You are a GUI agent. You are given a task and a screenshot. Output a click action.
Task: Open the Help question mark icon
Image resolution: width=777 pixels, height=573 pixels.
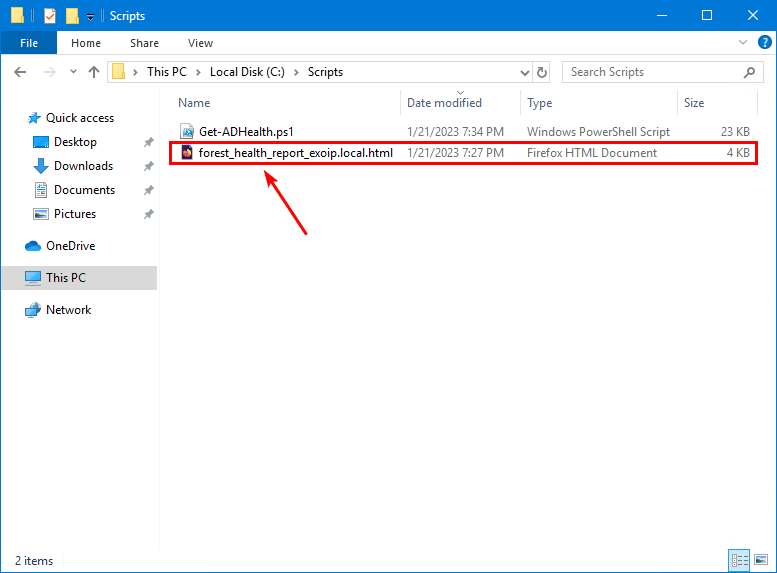pyautogui.click(x=765, y=43)
